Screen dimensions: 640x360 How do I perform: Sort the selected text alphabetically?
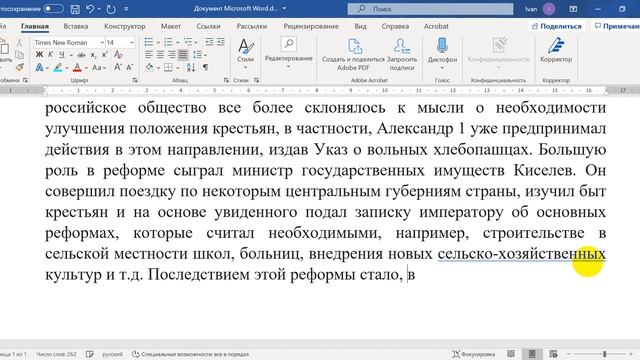(191, 67)
